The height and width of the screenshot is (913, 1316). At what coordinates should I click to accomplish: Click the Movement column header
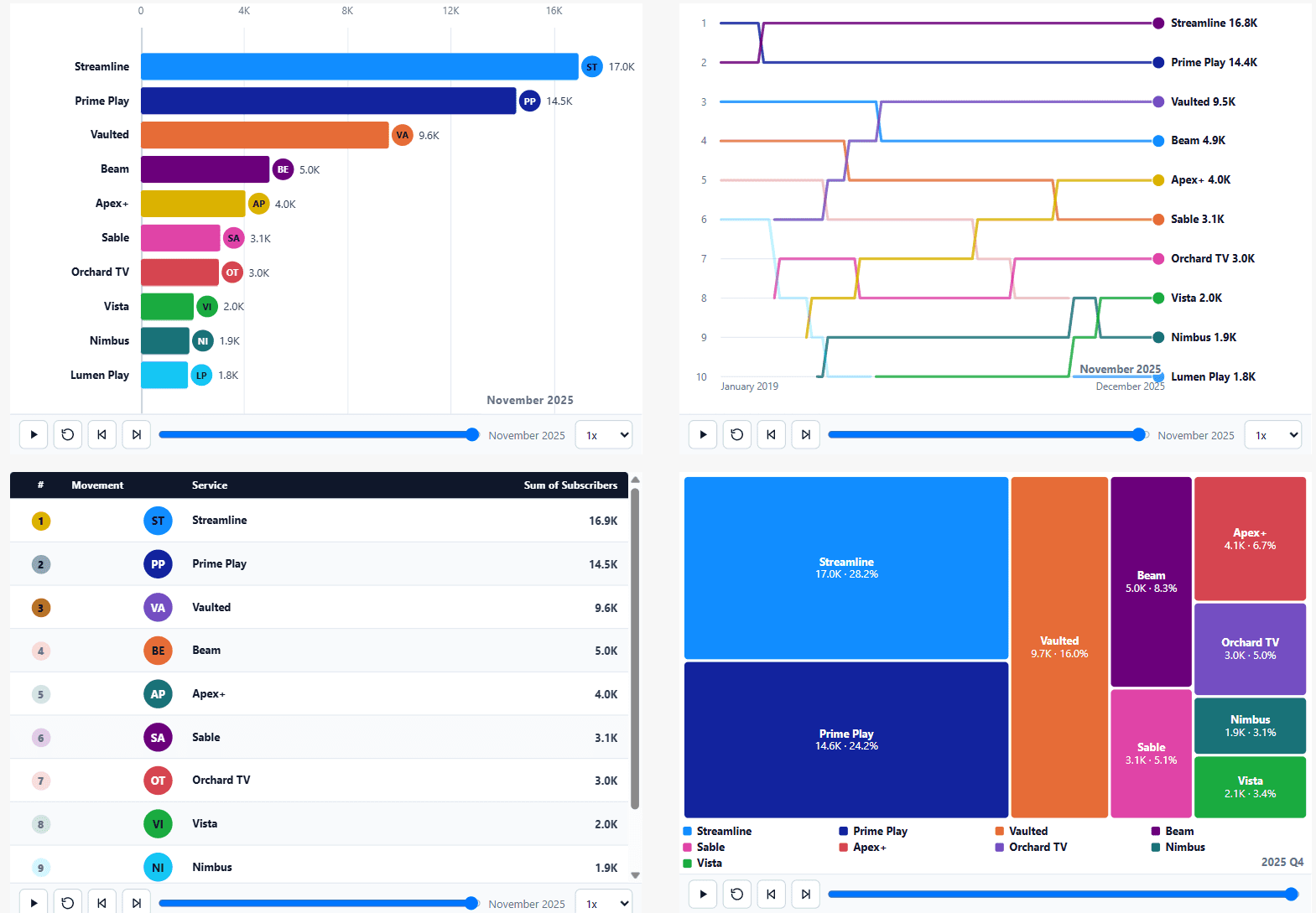pos(97,485)
